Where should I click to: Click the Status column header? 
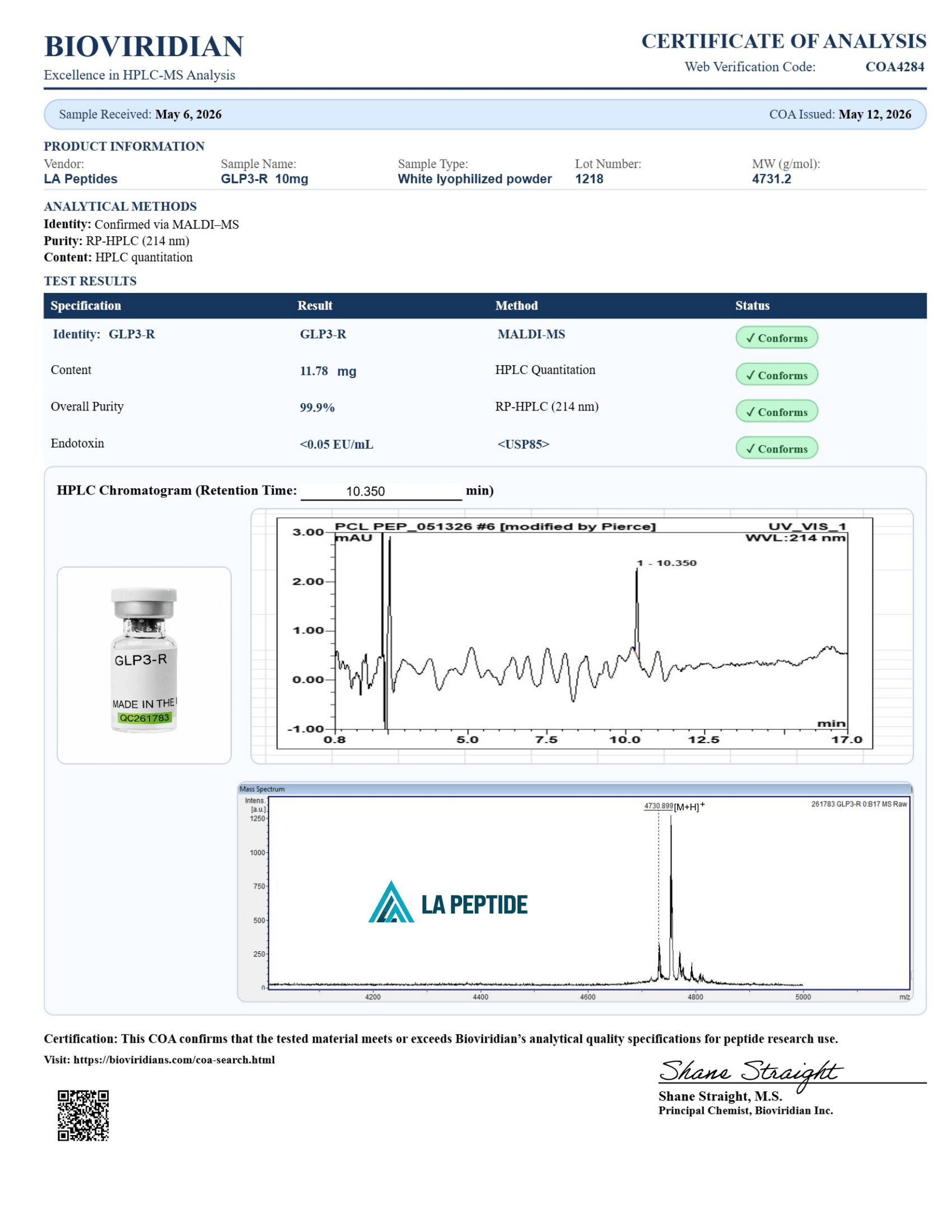[752, 306]
